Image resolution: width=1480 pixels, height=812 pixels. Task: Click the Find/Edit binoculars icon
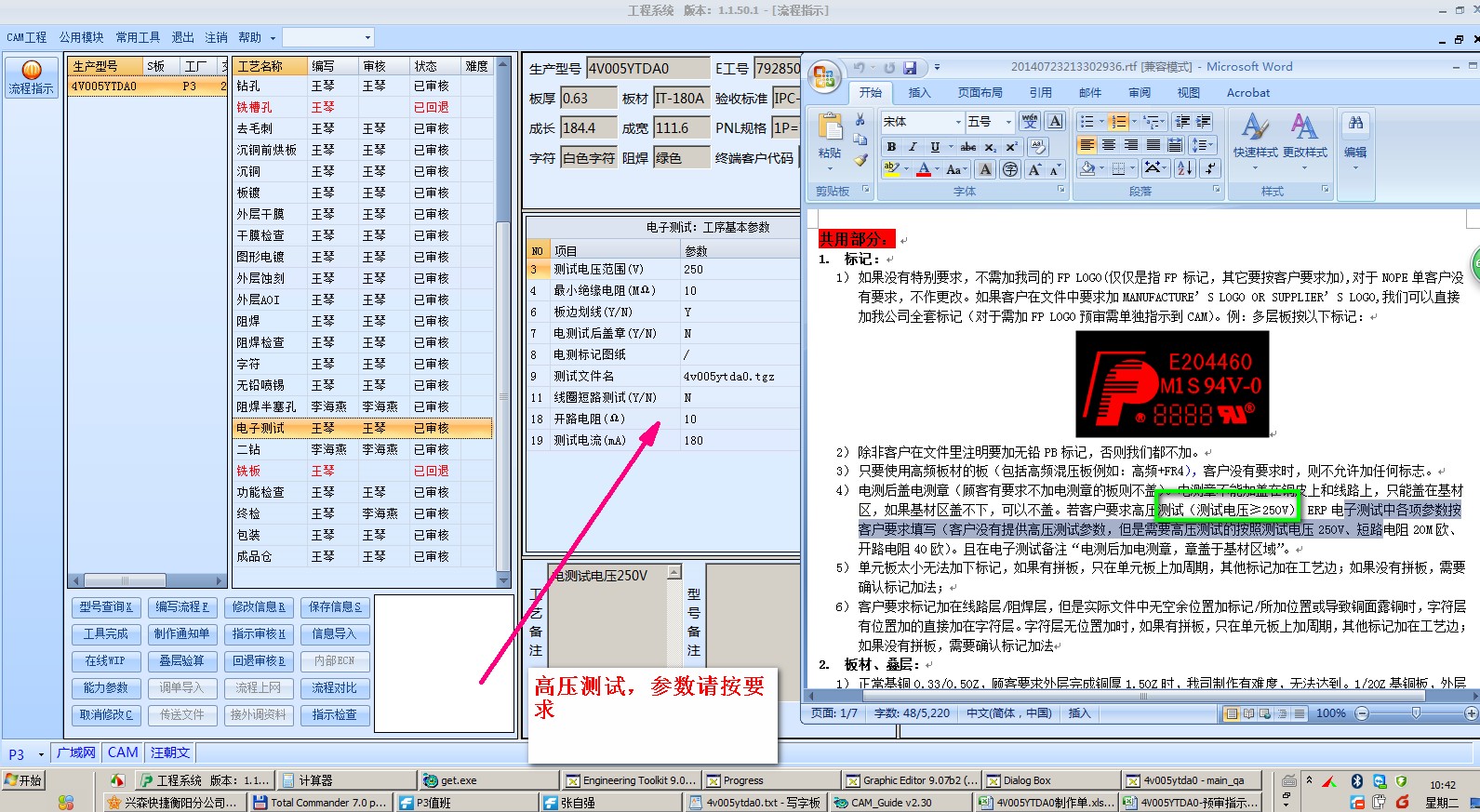(x=1355, y=123)
